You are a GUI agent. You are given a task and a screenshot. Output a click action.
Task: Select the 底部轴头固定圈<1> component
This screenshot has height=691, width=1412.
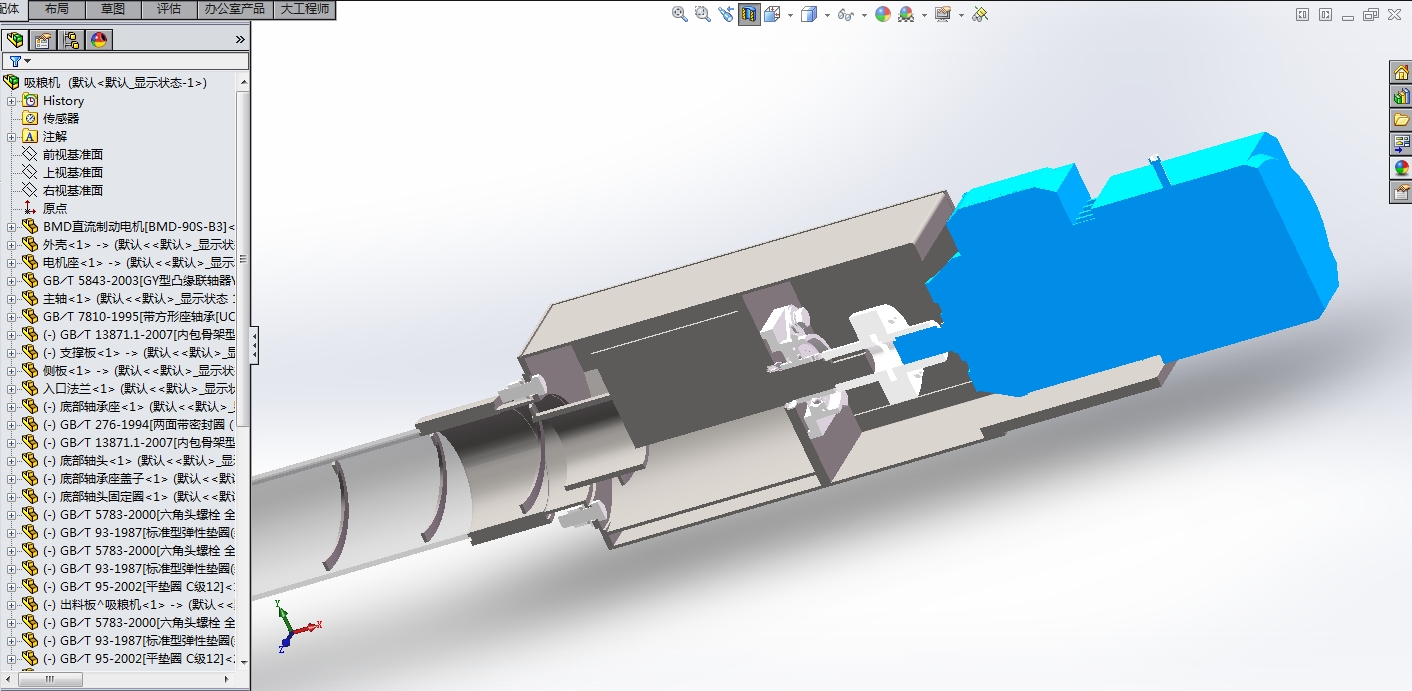tap(129, 497)
